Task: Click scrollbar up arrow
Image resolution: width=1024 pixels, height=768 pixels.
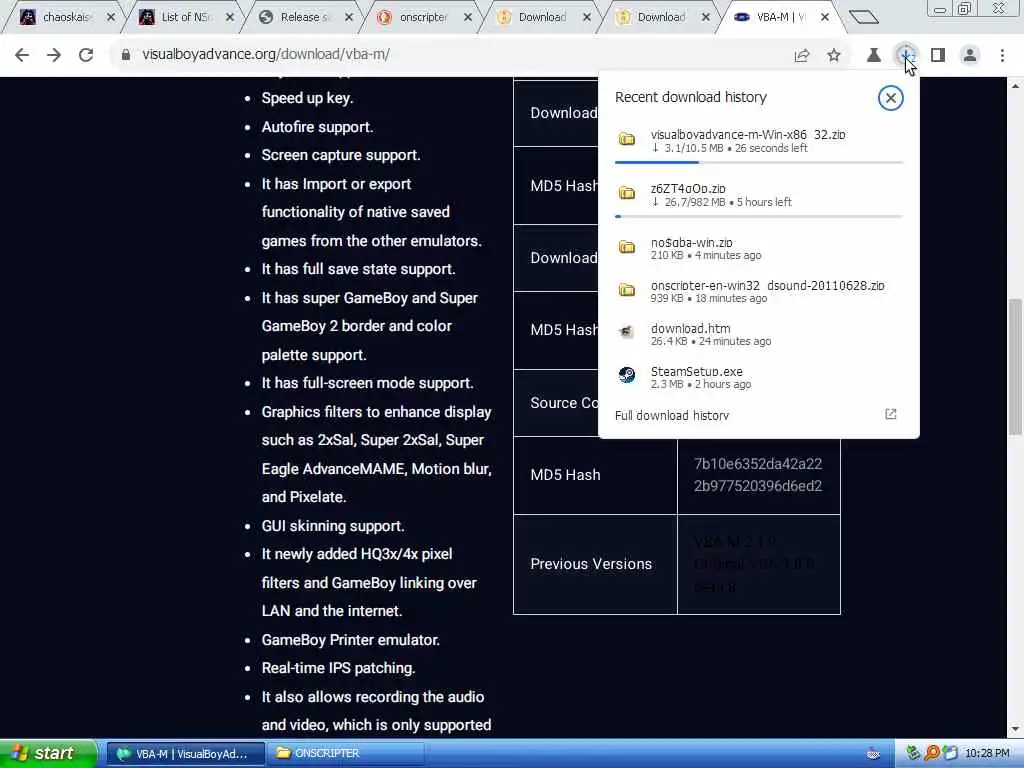Action: 1016,86
